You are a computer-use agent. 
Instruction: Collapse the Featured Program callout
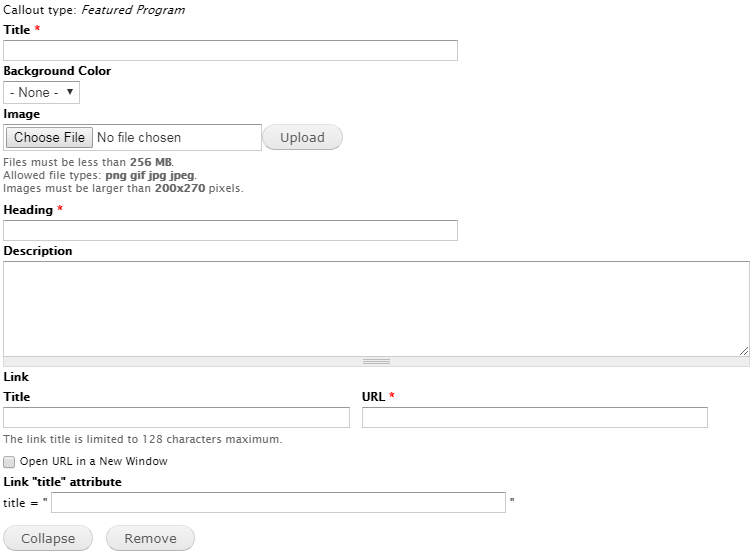coord(48,538)
